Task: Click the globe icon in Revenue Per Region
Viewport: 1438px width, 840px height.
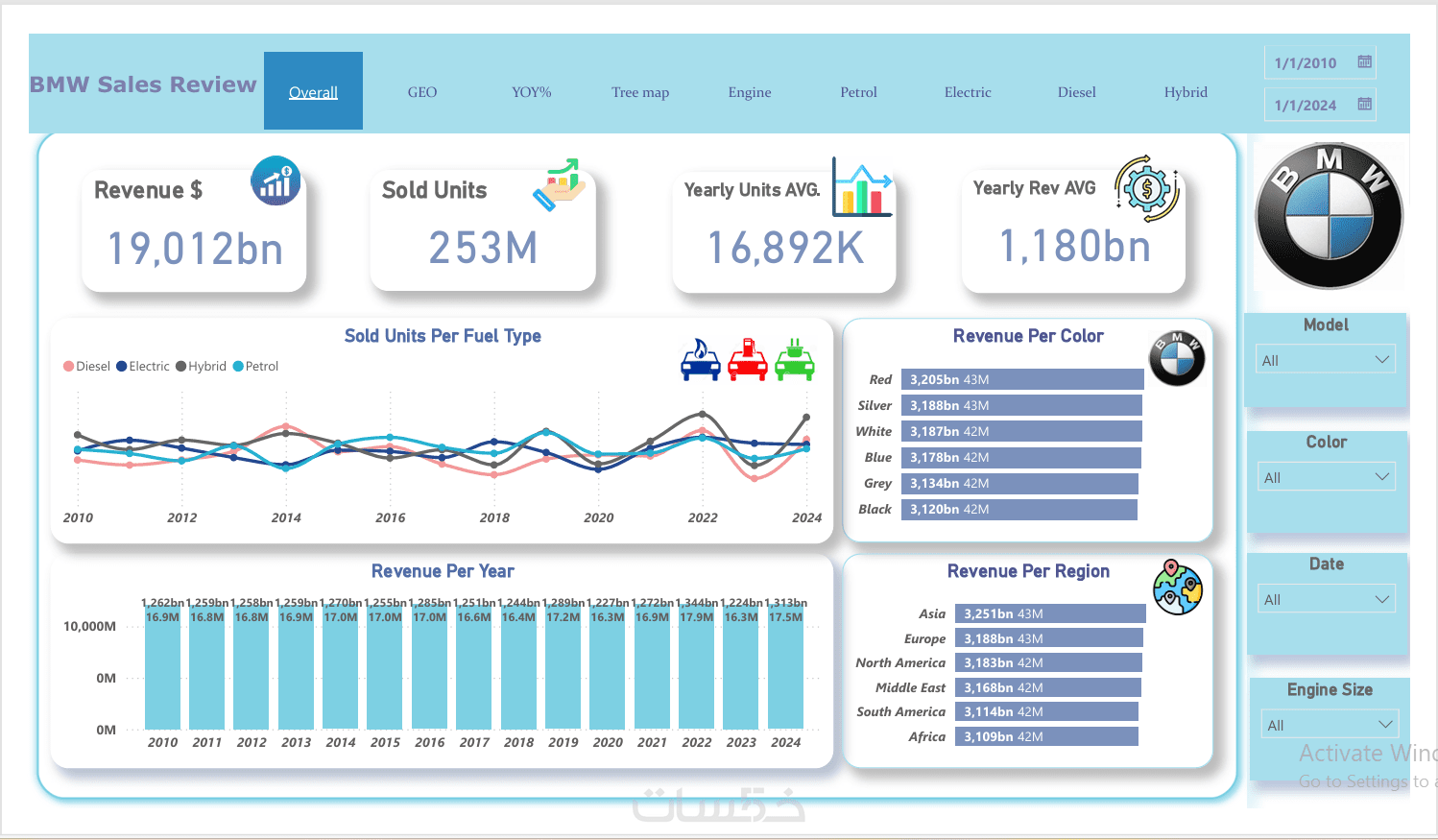Action: pos(1178,588)
